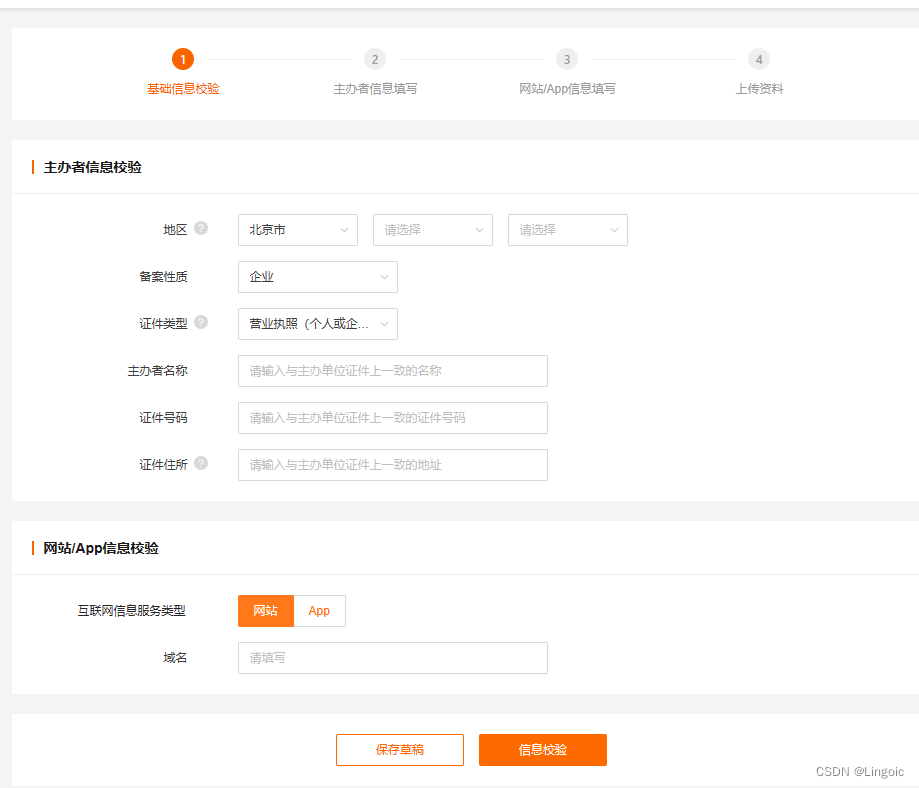The image size is (919, 788).
Task: Switch service type to App
Action: tap(319, 610)
